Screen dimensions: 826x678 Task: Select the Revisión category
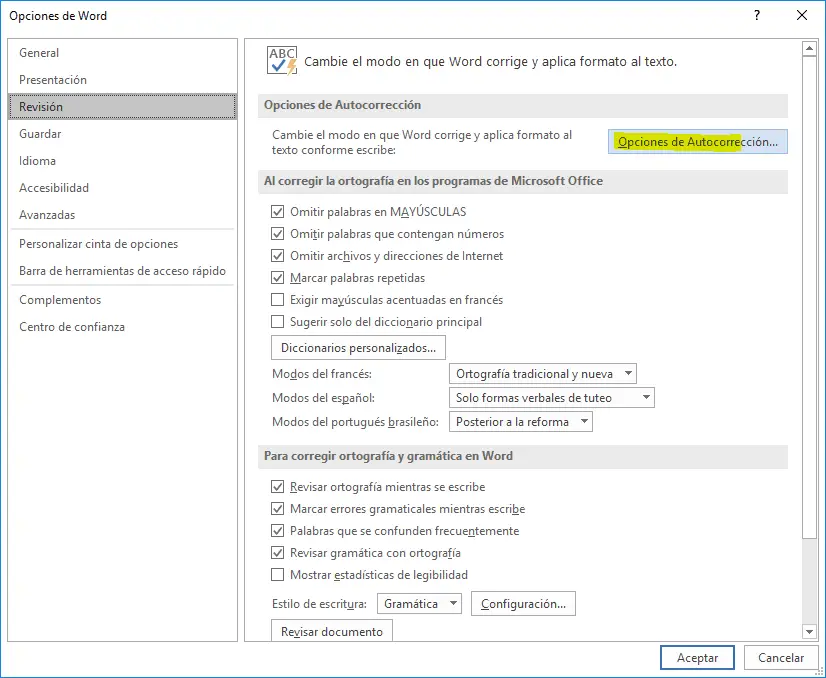pos(122,106)
